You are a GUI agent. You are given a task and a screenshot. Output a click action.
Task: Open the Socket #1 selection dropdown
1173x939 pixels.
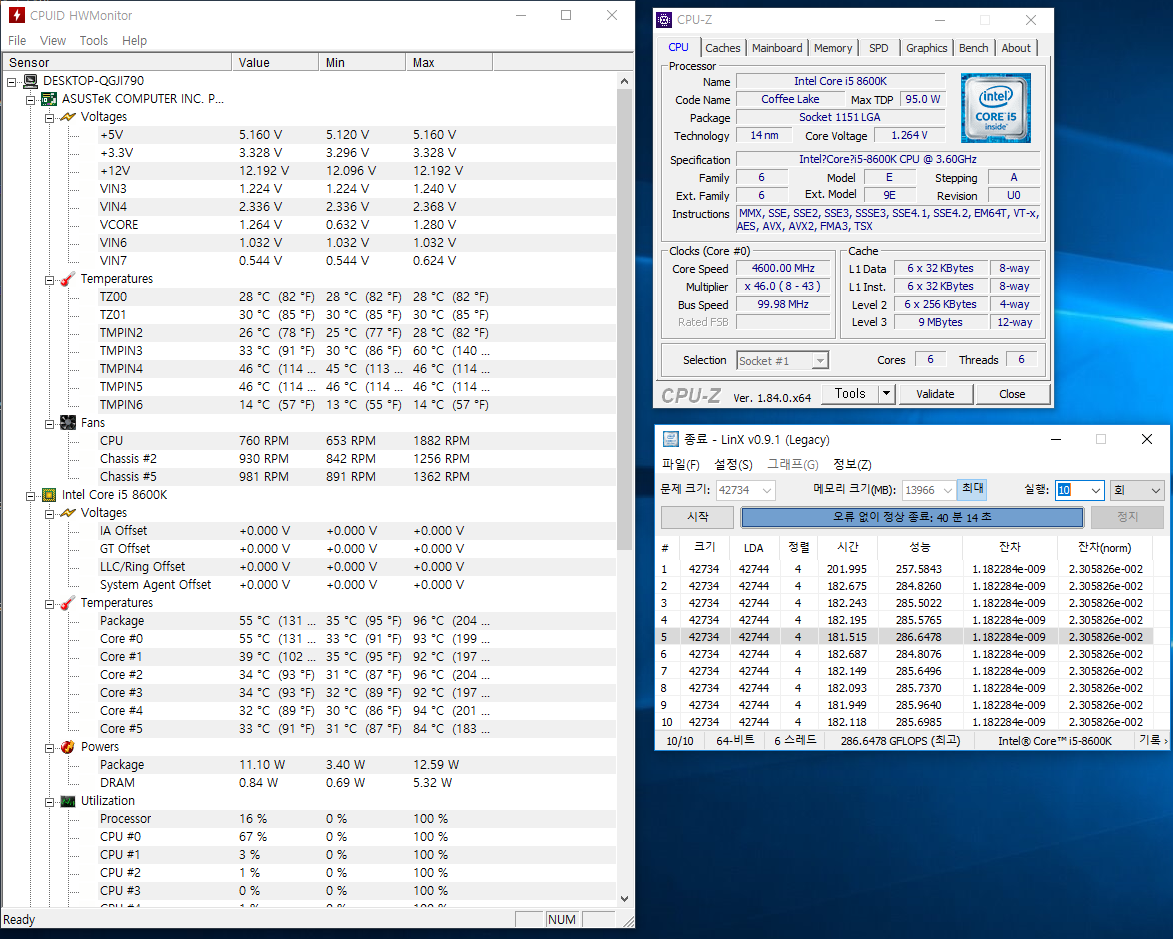pos(821,361)
